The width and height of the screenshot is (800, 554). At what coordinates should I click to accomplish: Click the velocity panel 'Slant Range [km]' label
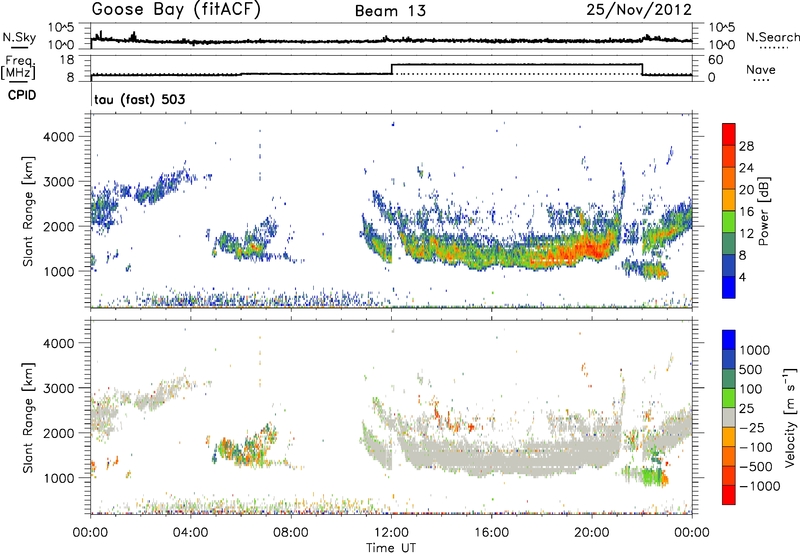(x=28, y=417)
